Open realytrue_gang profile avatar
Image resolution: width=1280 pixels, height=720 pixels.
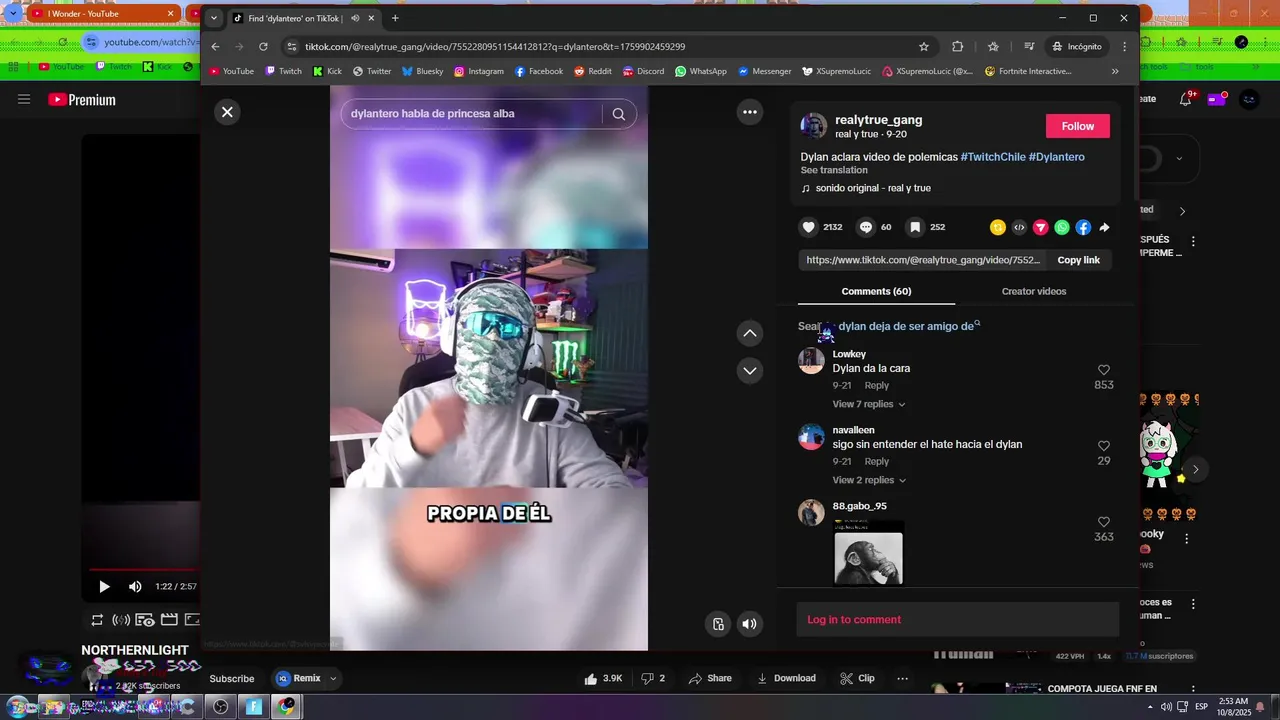coord(813,126)
